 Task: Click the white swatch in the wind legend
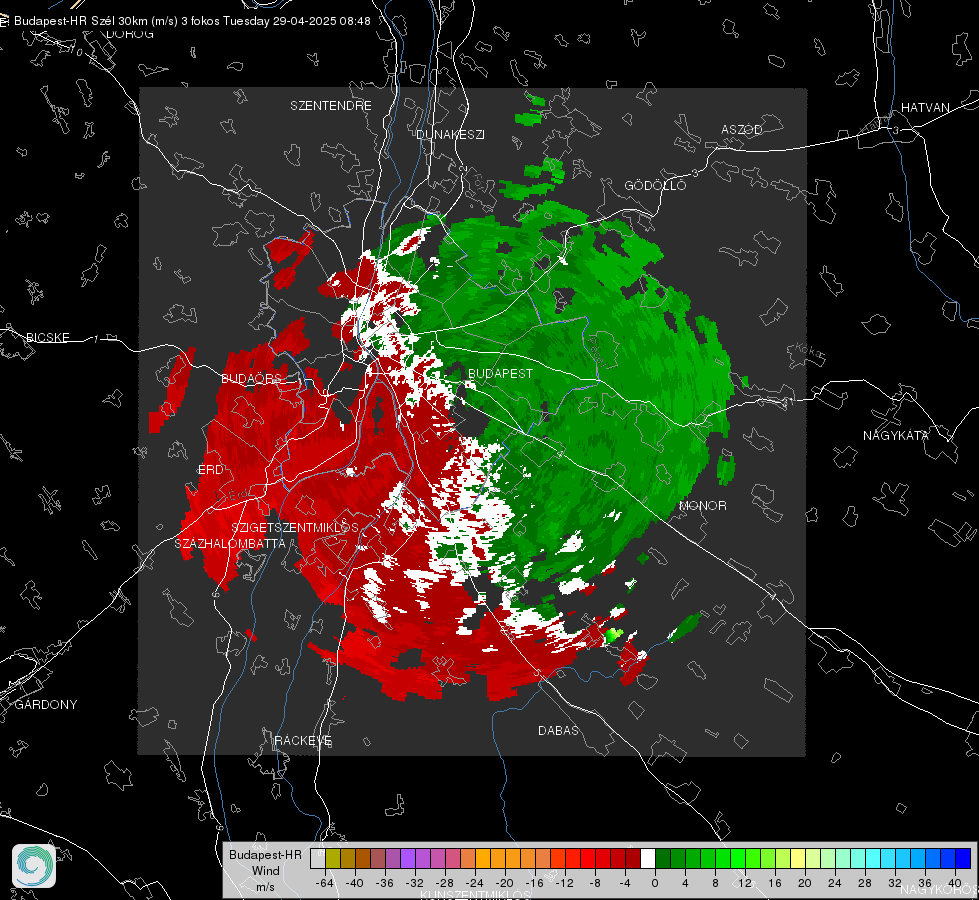point(648,859)
